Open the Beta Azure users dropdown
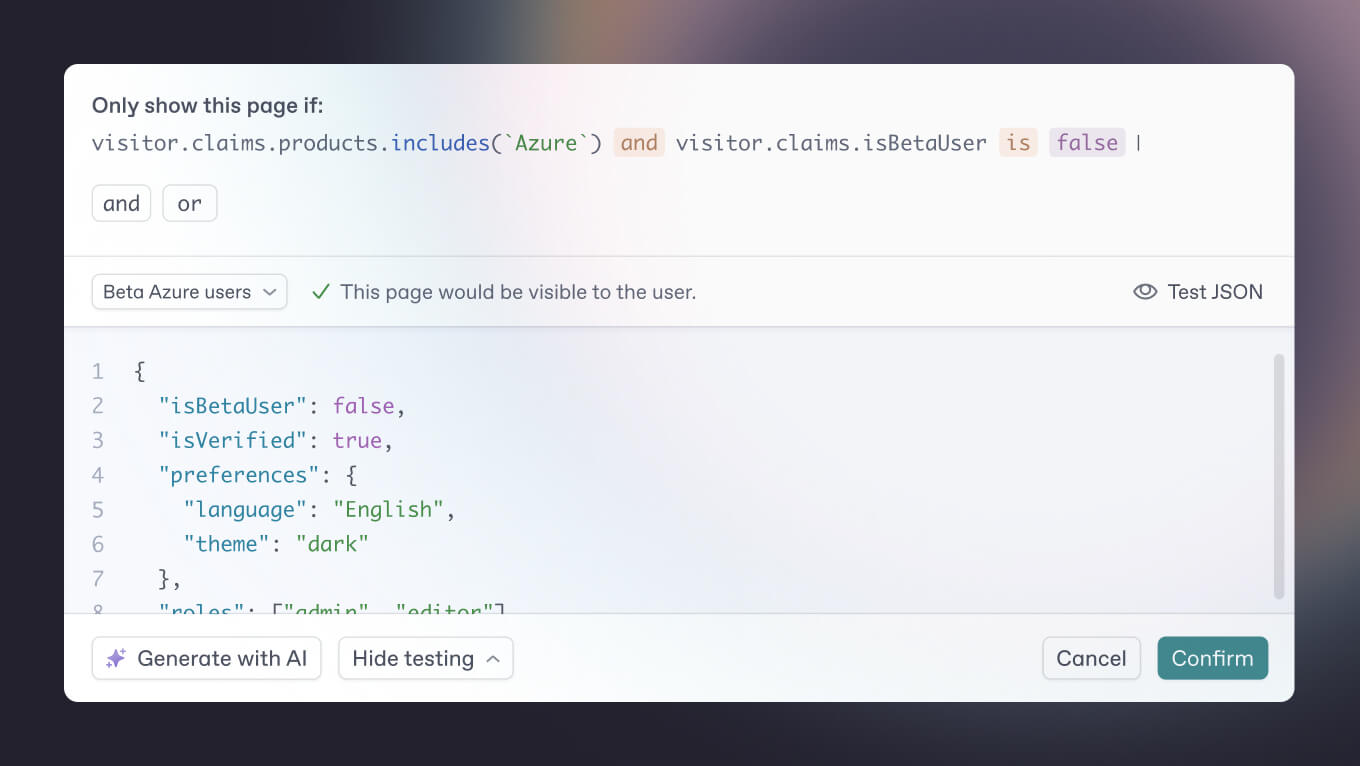The width and height of the screenshot is (1360, 766). 189,292
